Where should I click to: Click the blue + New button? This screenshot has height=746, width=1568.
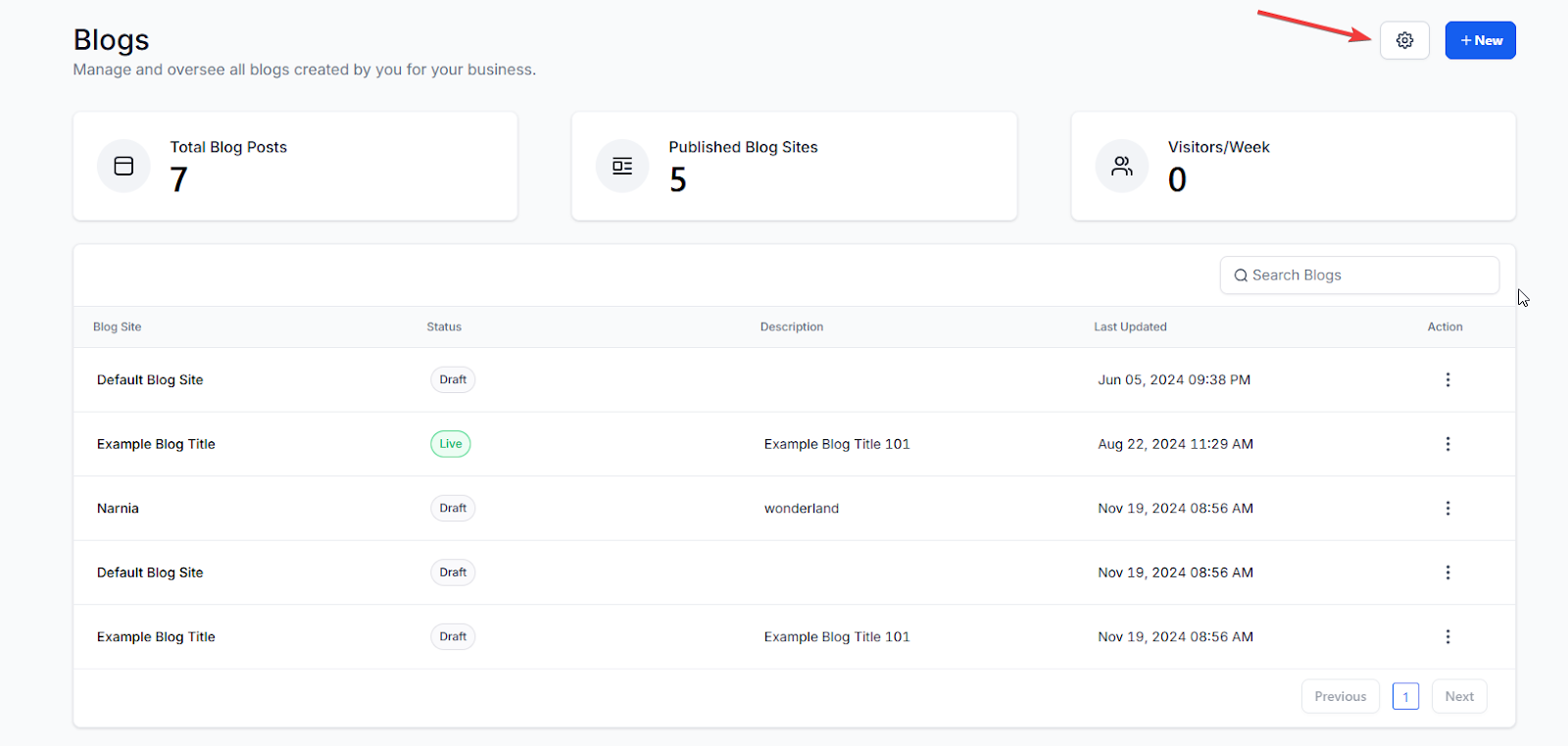click(1480, 40)
